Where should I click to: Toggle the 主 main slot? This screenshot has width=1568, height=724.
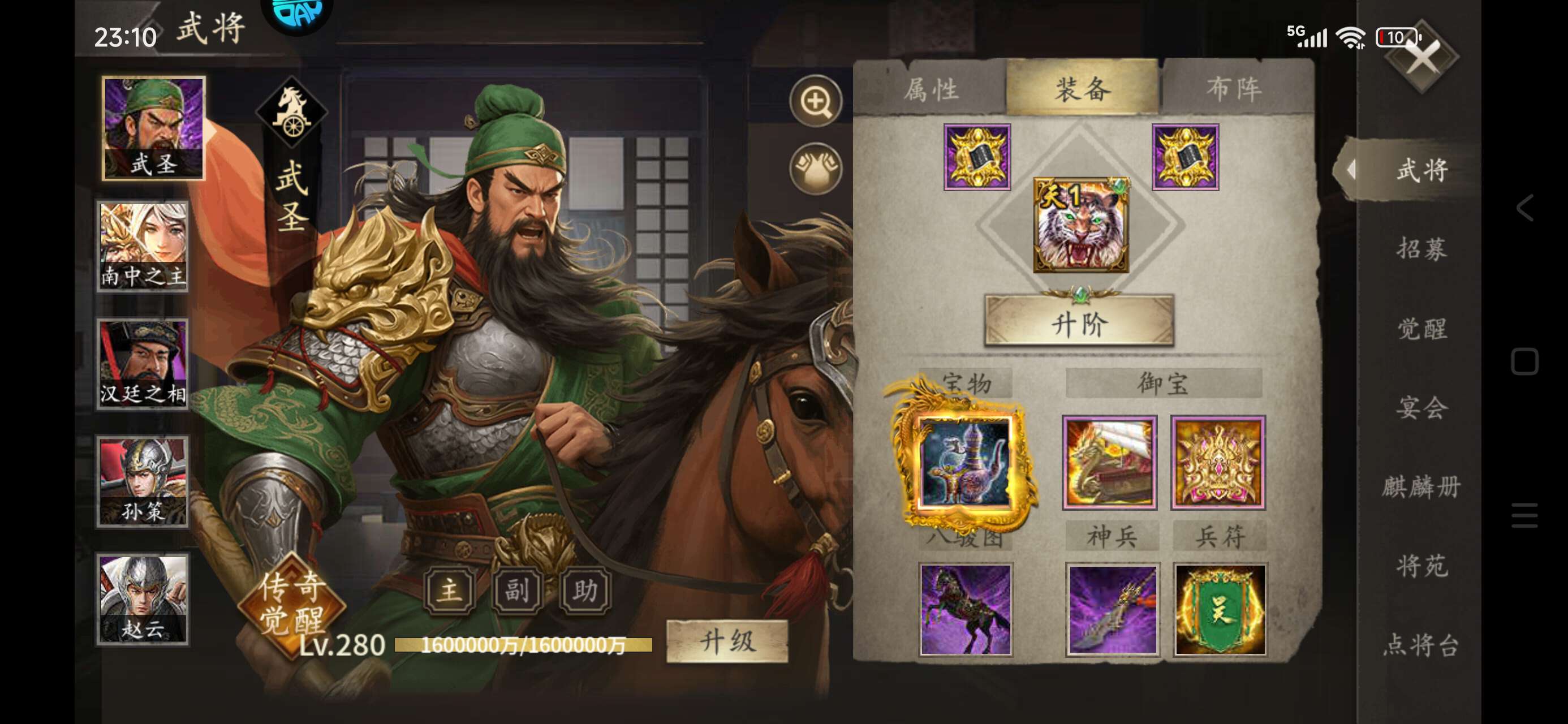(450, 589)
